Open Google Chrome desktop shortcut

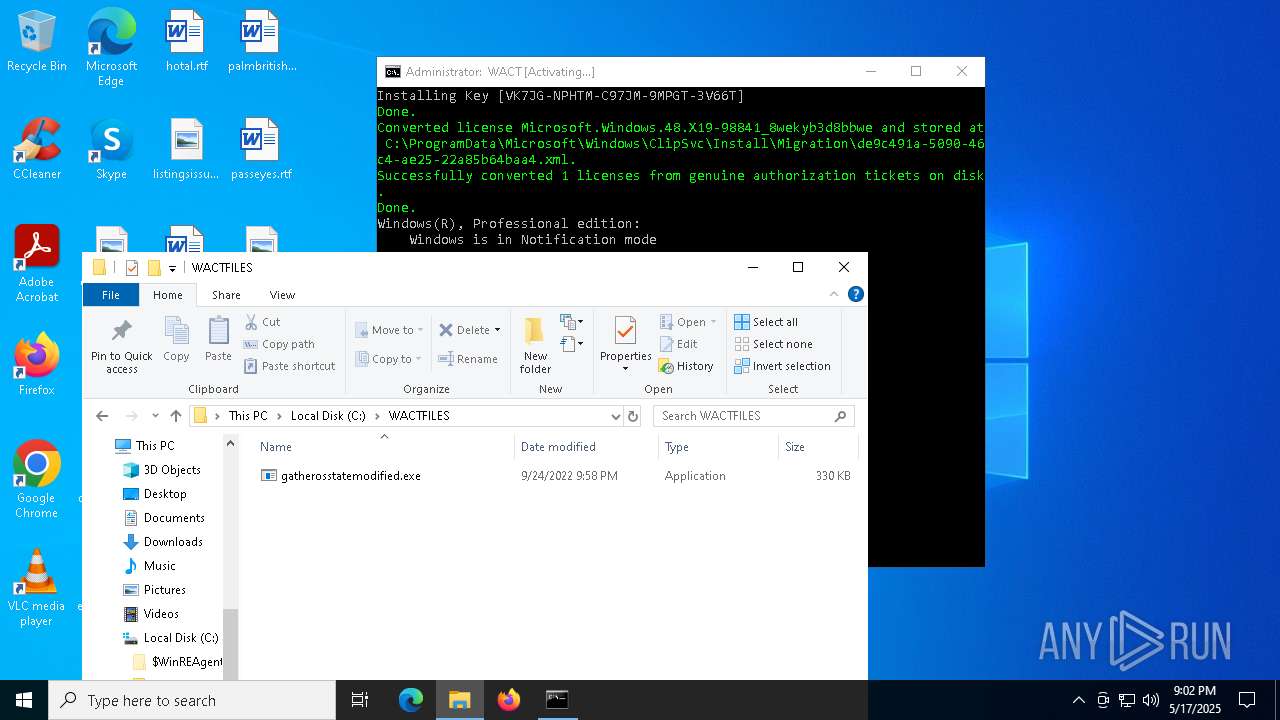(37, 480)
